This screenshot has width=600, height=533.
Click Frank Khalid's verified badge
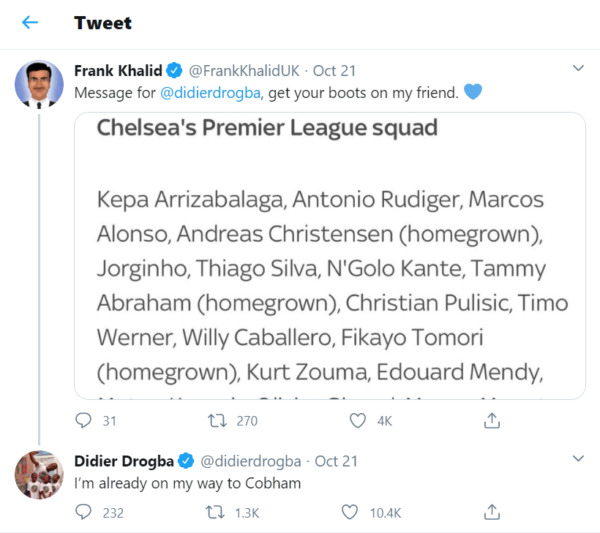pos(174,71)
